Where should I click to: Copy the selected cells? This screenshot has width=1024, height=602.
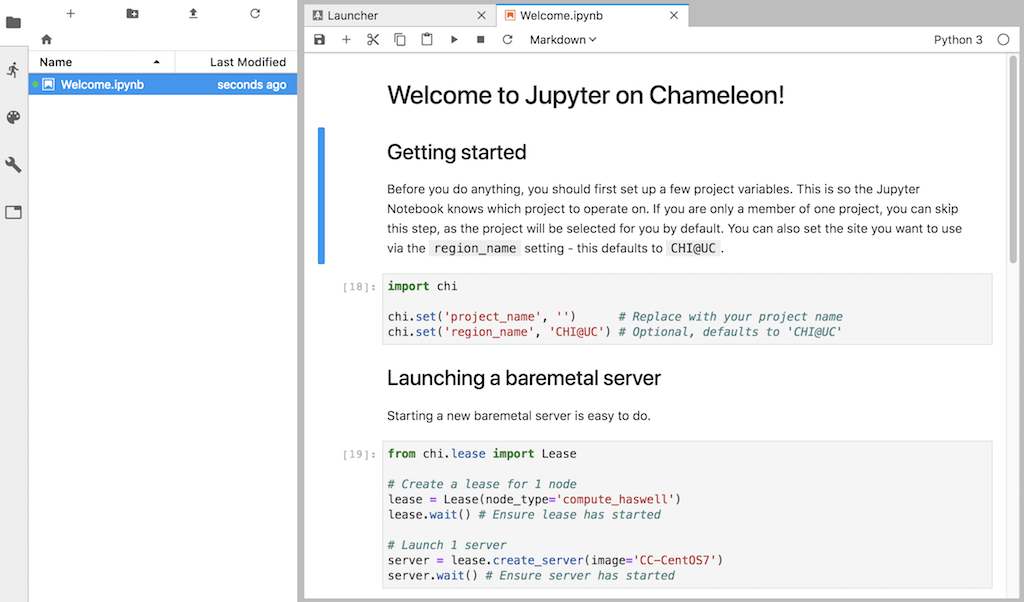click(399, 39)
